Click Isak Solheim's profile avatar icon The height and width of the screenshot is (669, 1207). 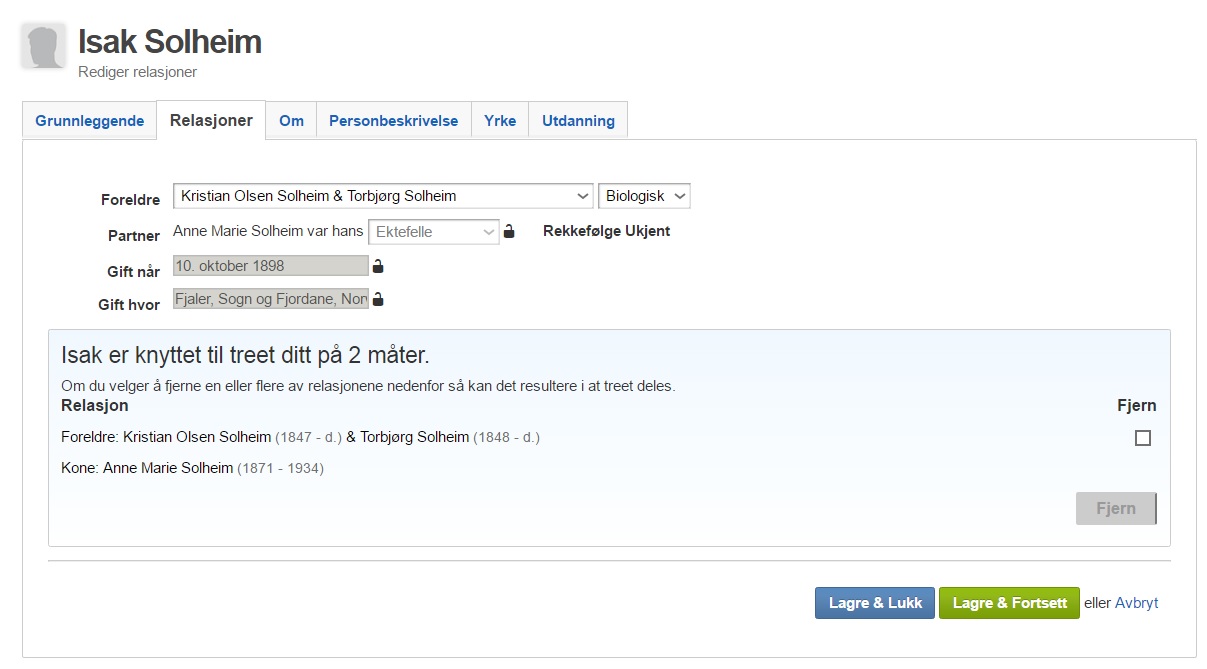(x=43, y=46)
